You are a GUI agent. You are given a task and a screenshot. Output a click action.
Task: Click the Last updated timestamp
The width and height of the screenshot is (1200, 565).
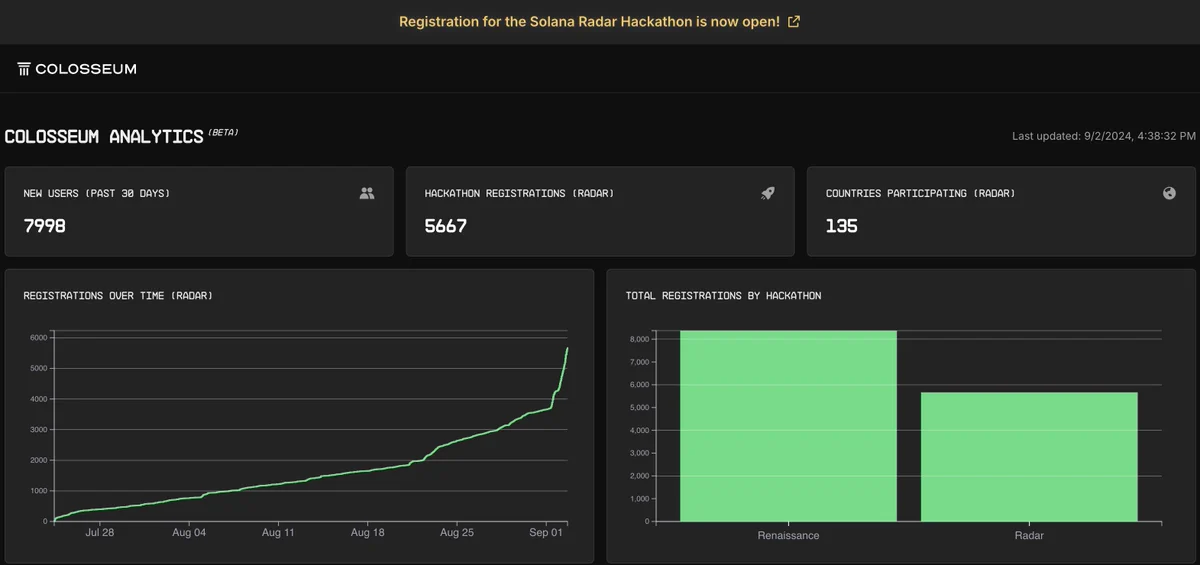pyautogui.click(x=1104, y=136)
